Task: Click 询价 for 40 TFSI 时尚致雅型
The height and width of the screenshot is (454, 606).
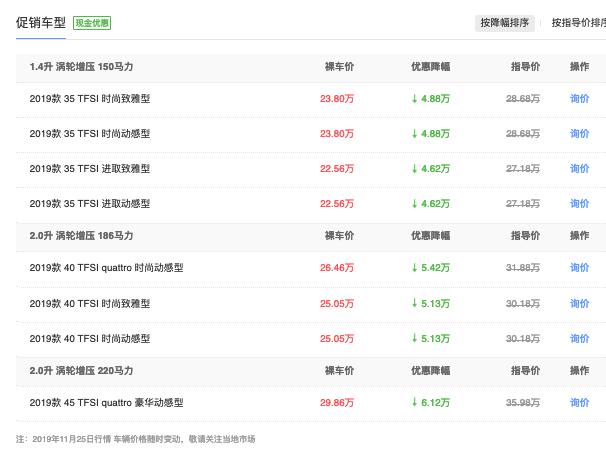Action: point(579,304)
